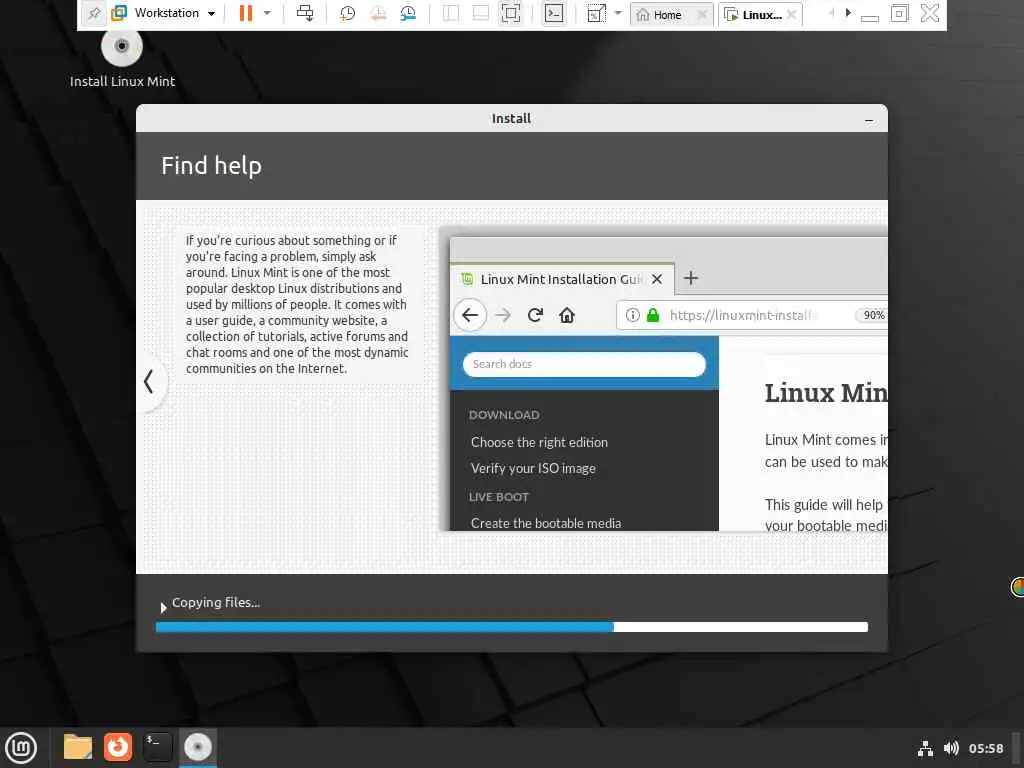This screenshot has height=768, width=1024.
Task: Open the Terminal from the panel
Action: click(157, 747)
